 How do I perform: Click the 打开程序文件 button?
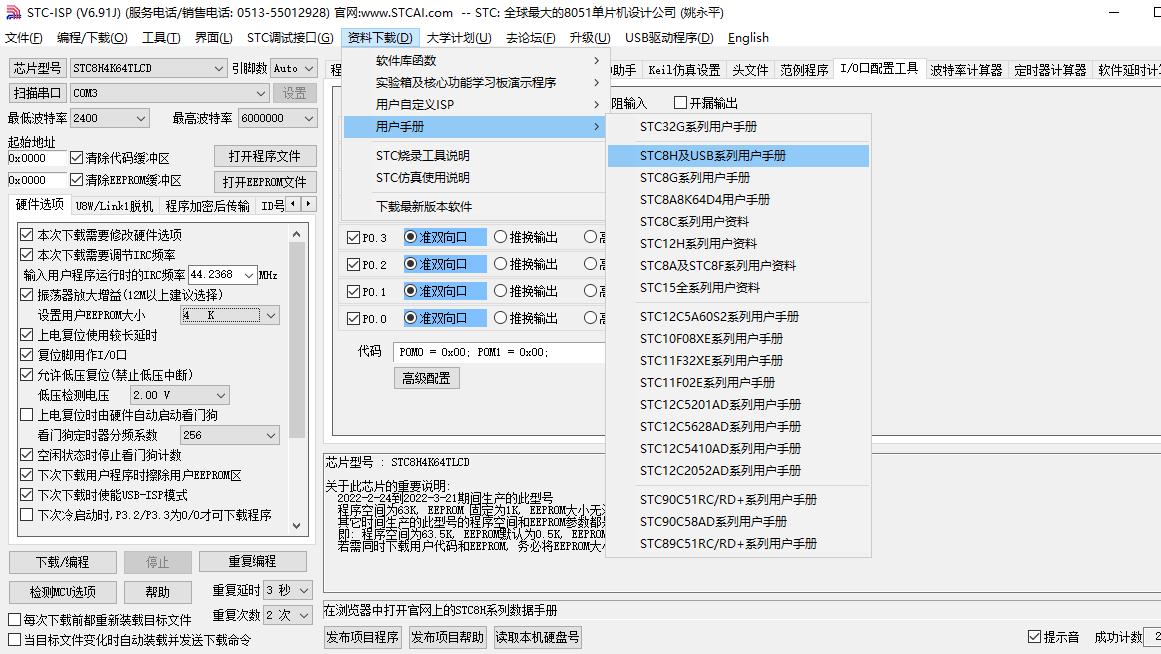pos(265,156)
